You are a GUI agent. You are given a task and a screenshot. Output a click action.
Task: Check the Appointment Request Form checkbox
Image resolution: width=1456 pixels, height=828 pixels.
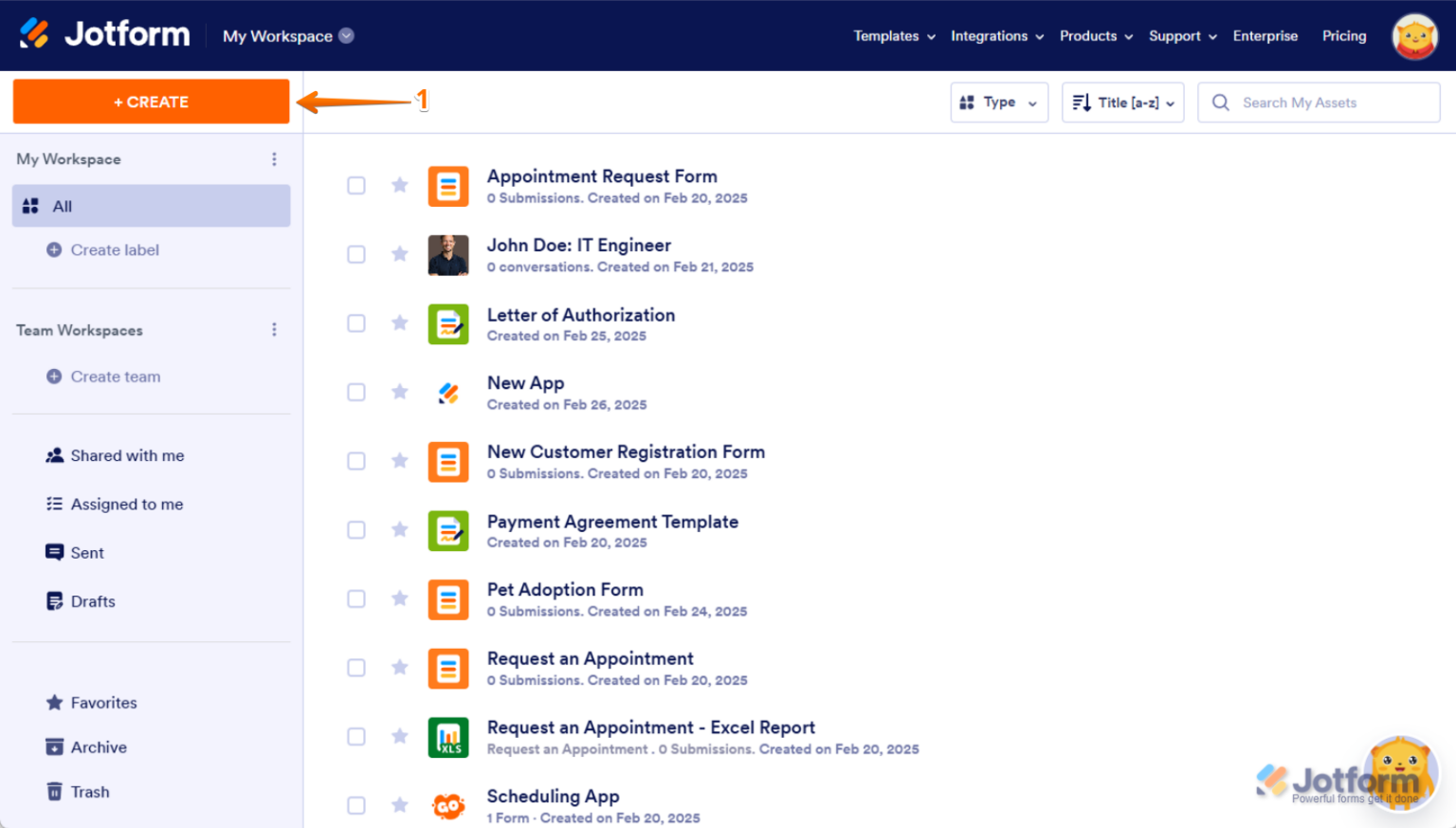(x=356, y=186)
